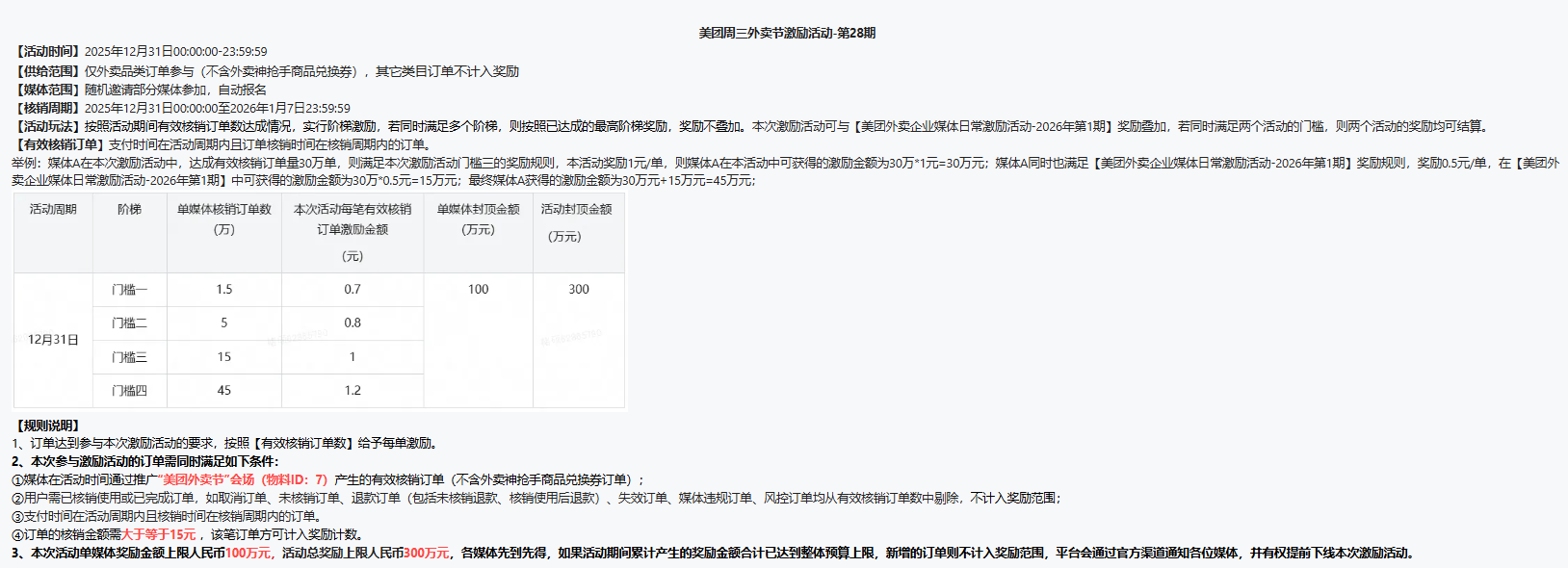Image resolution: width=1568 pixels, height=568 pixels.
Task: Click the 【规则说明】 heading
Action: (47, 426)
